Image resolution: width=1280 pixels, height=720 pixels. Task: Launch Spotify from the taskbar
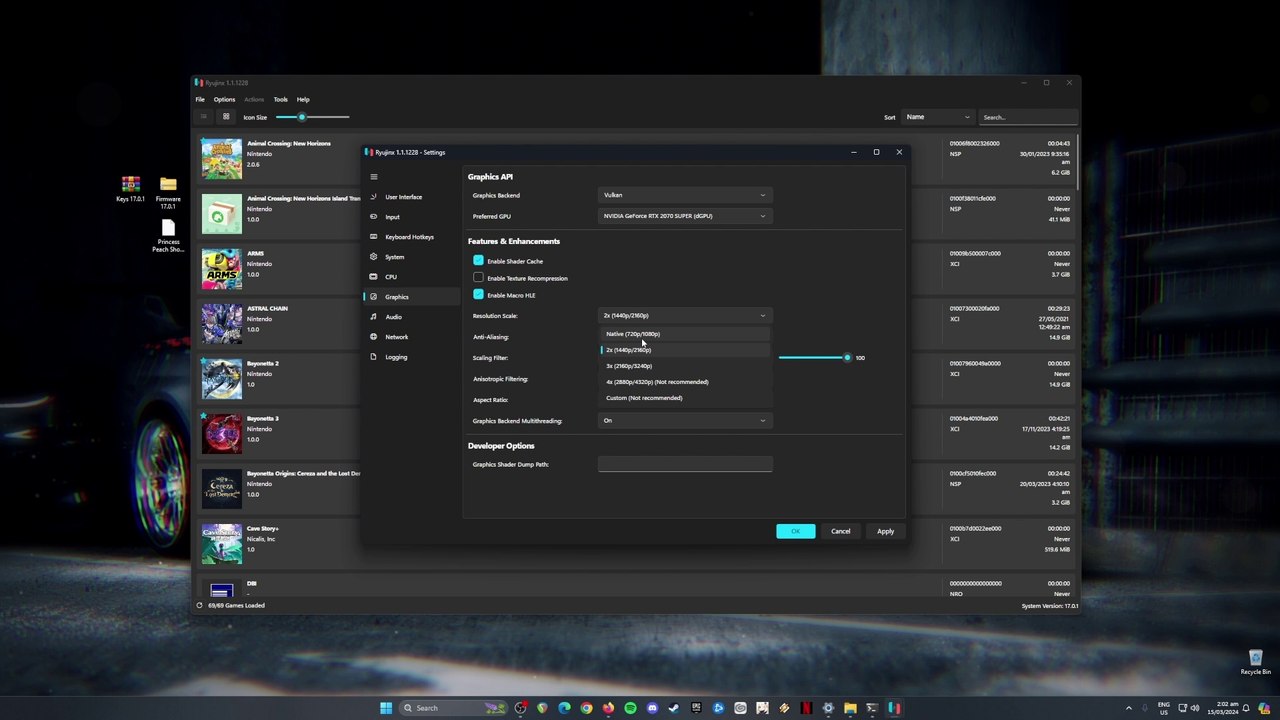click(x=630, y=708)
